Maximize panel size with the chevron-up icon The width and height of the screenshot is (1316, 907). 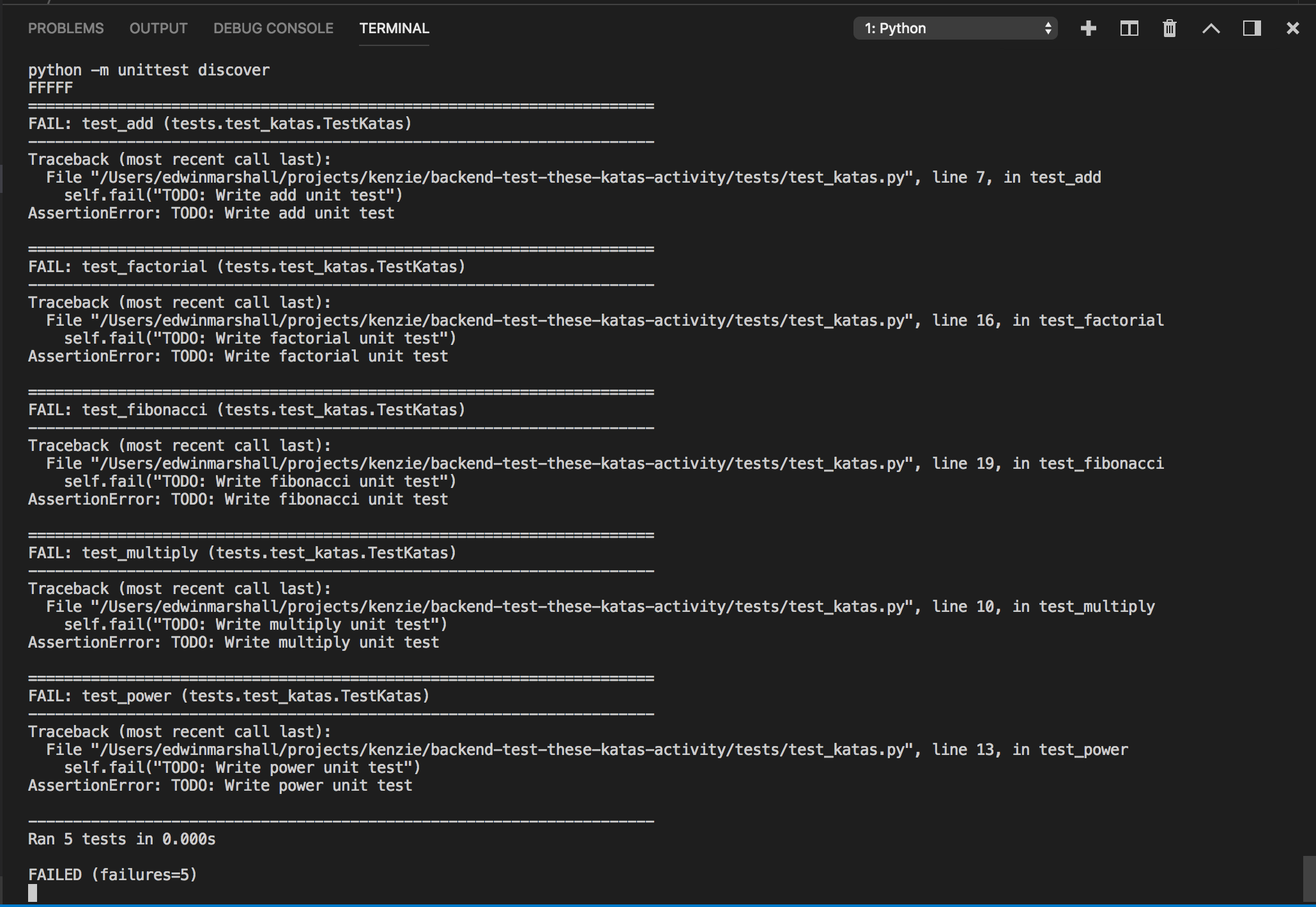click(x=1211, y=28)
